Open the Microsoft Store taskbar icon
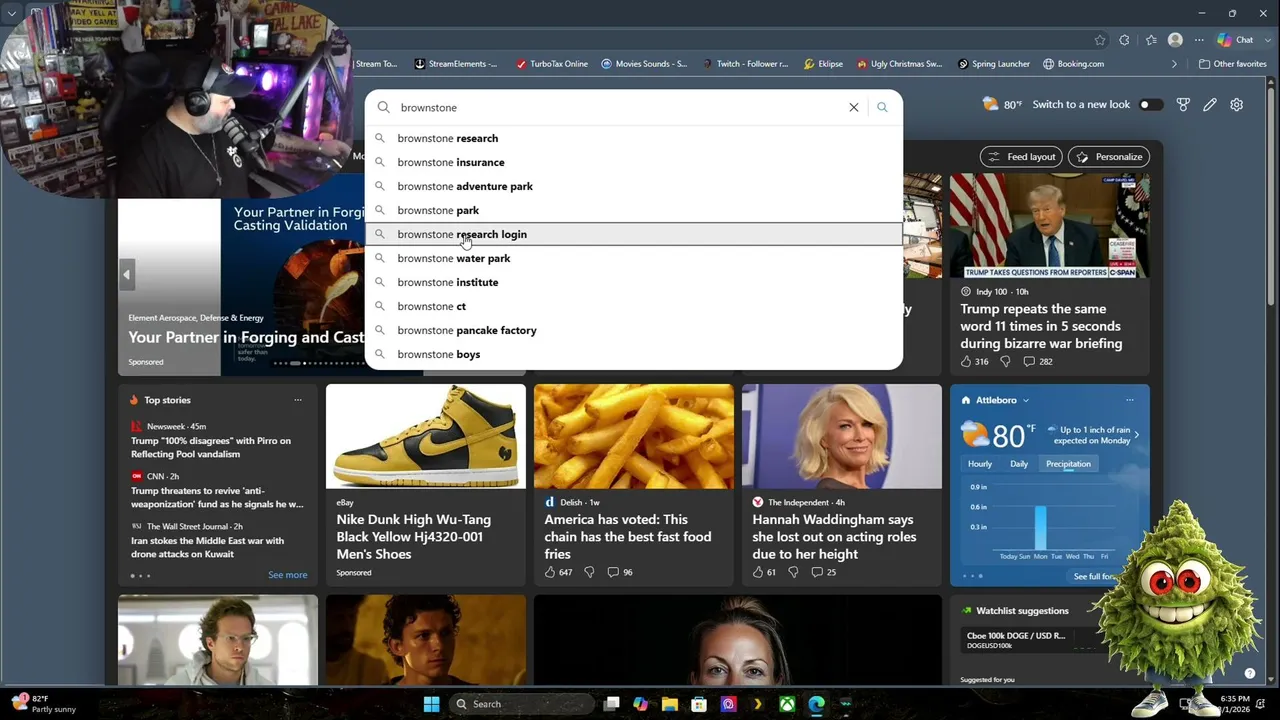 699,704
